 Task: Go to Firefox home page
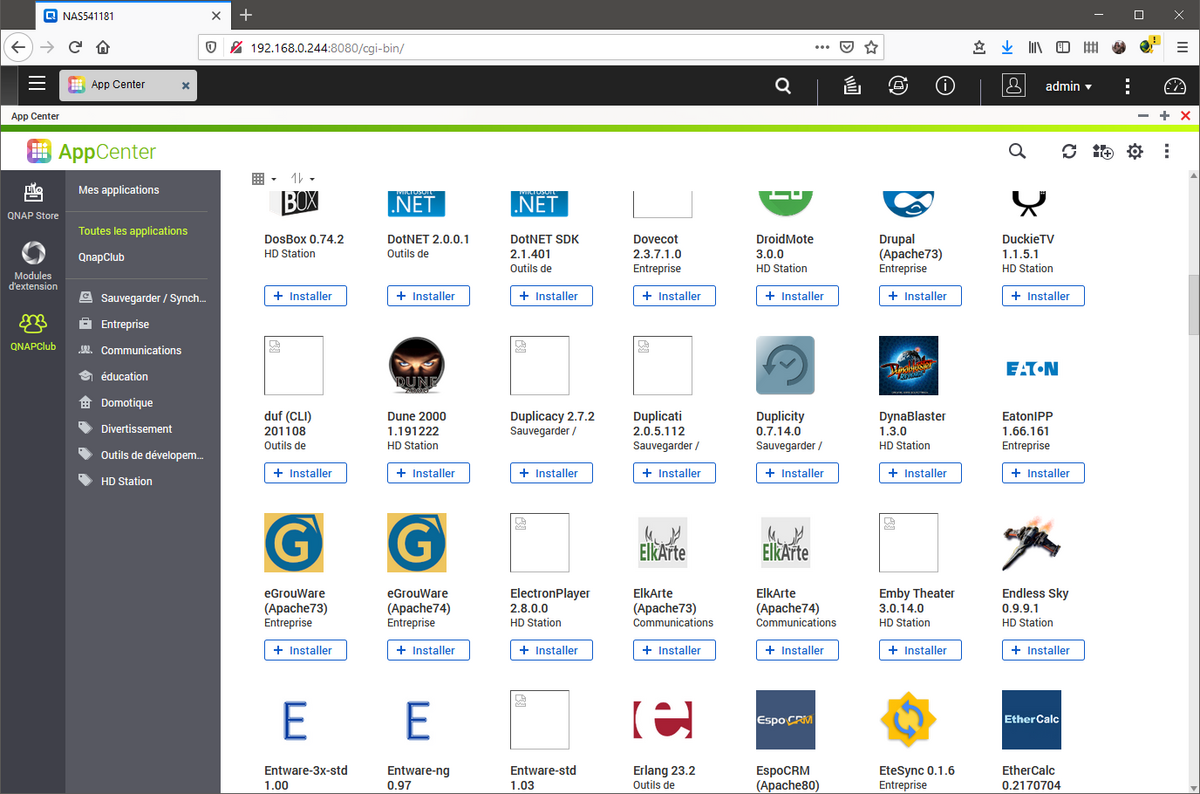103,47
